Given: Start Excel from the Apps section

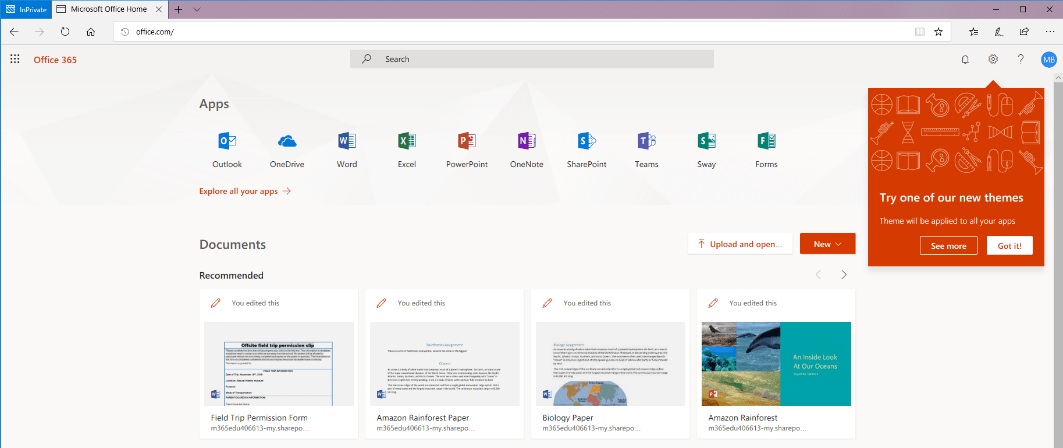Looking at the screenshot, I should tap(407, 141).
